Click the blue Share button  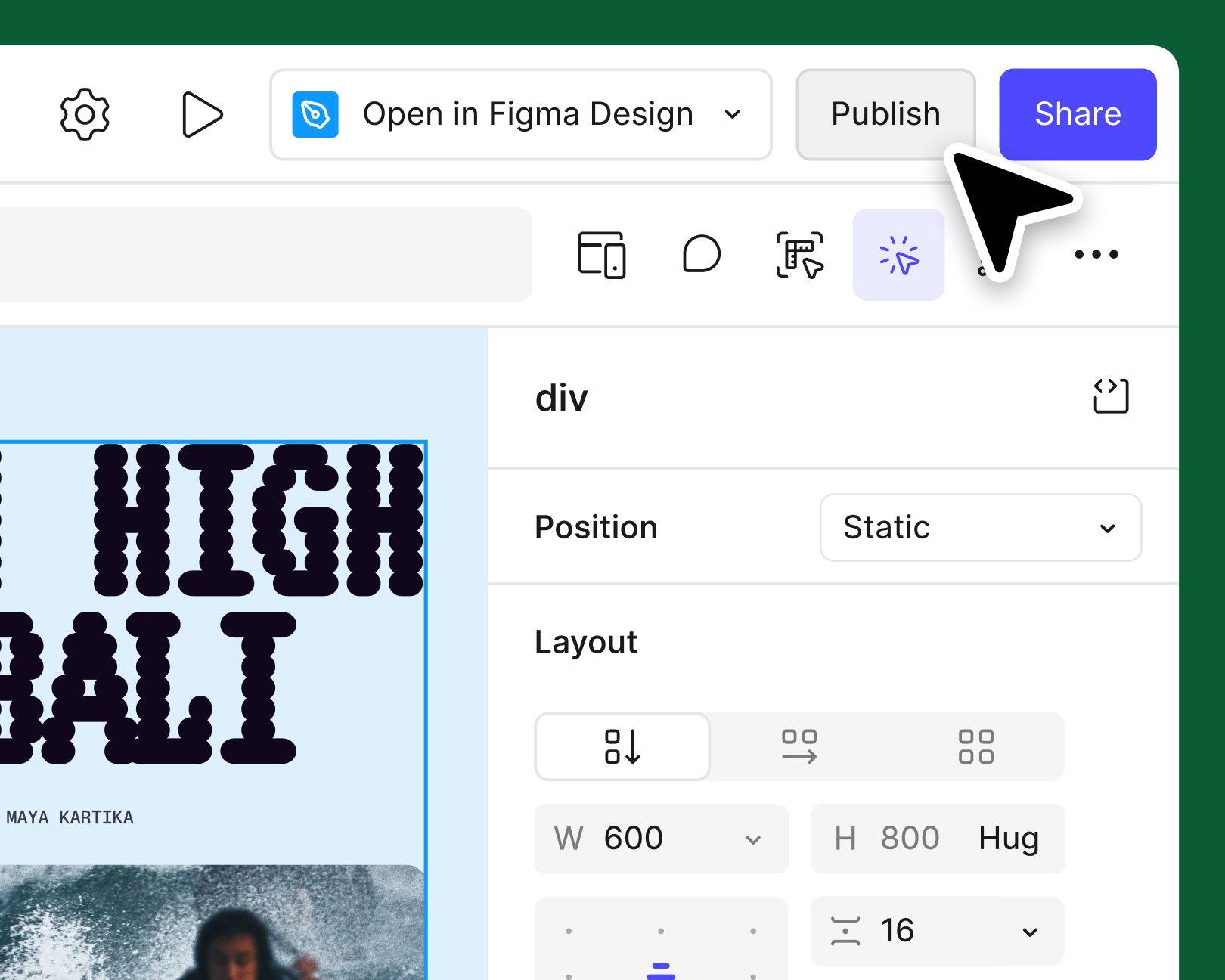point(1078,114)
